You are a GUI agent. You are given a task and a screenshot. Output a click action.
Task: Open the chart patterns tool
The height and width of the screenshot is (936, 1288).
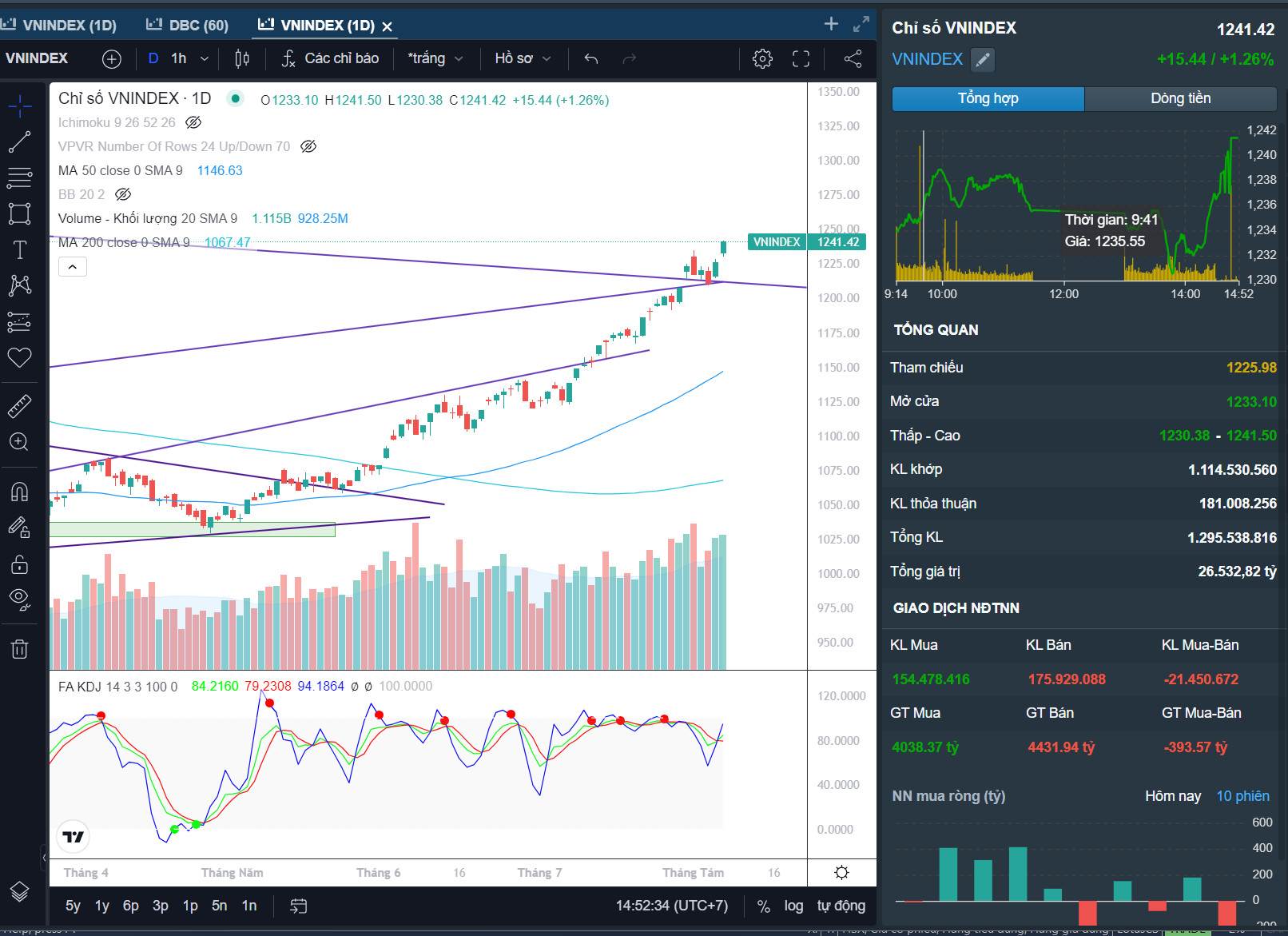coord(19,285)
